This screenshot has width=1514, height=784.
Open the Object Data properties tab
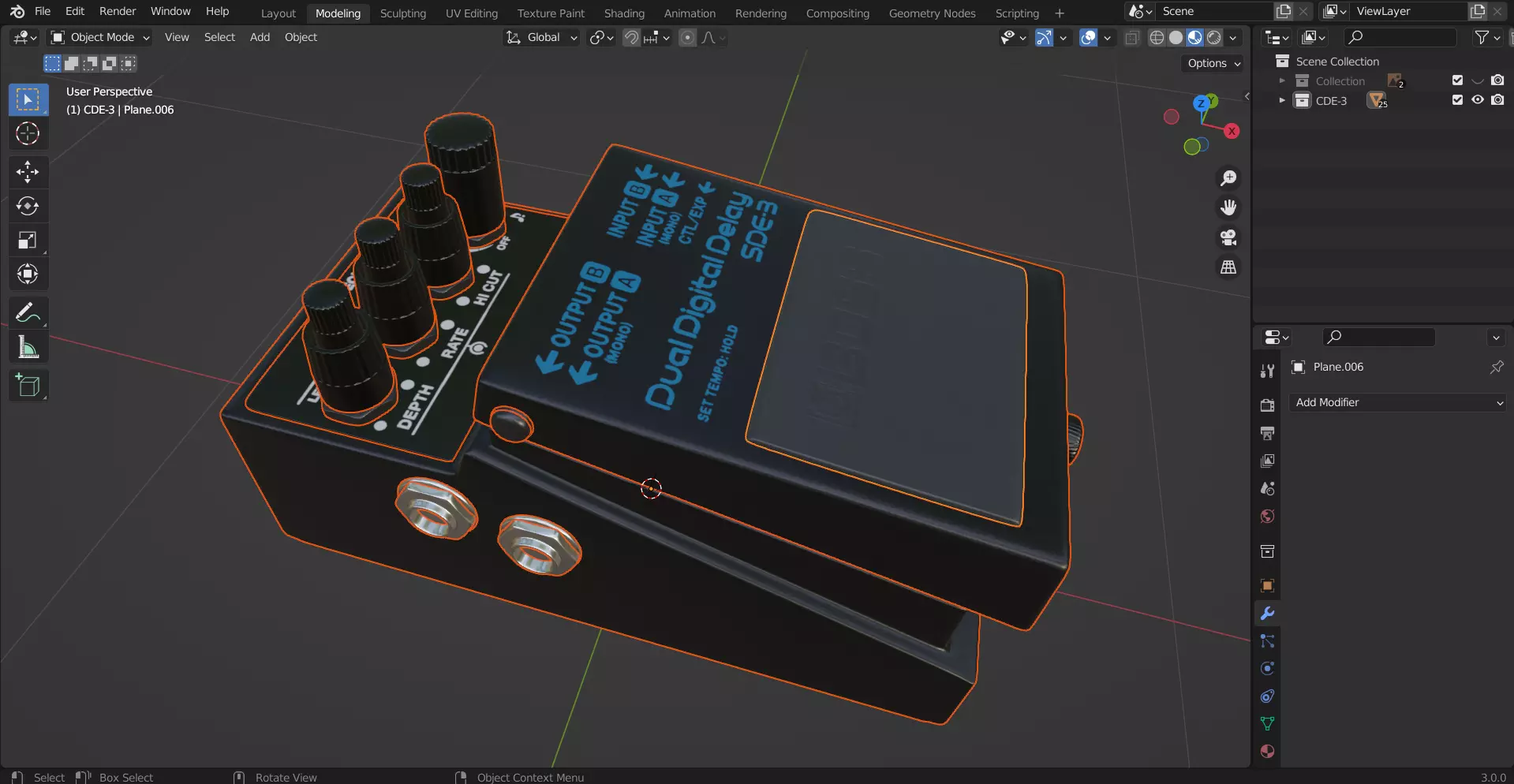tap(1267, 723)
